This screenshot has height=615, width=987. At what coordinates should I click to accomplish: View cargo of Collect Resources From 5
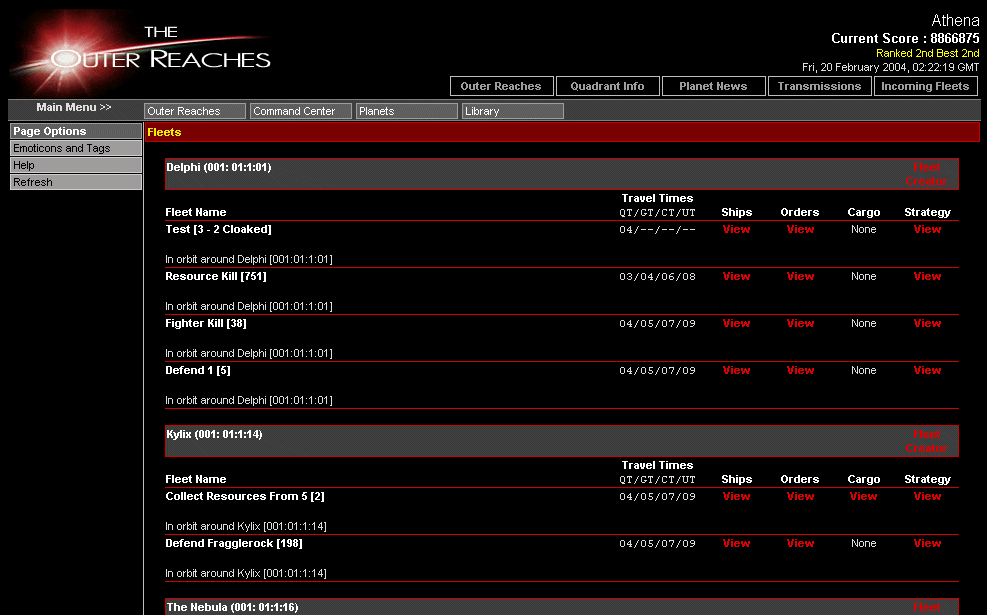(863, 496)
